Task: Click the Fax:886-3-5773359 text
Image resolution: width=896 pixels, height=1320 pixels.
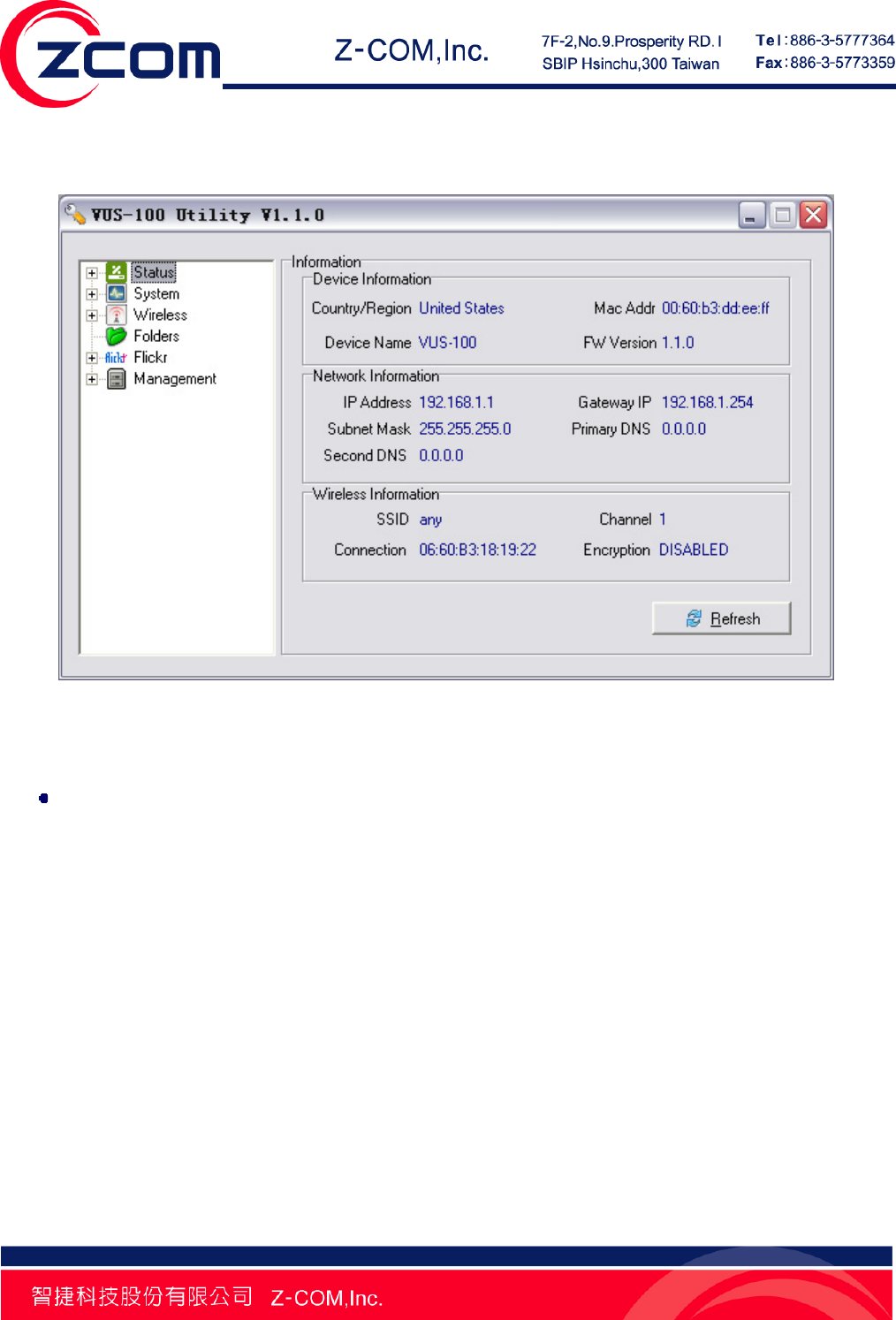Action: (x=824, y=63)
